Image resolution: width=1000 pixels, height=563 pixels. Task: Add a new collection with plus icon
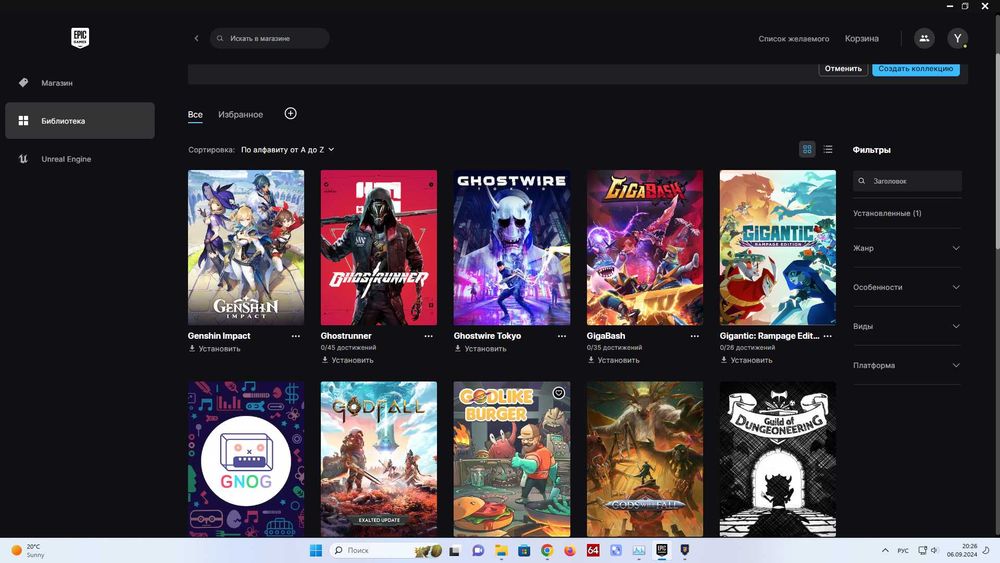pyautogui.click(x=290, y=113)
